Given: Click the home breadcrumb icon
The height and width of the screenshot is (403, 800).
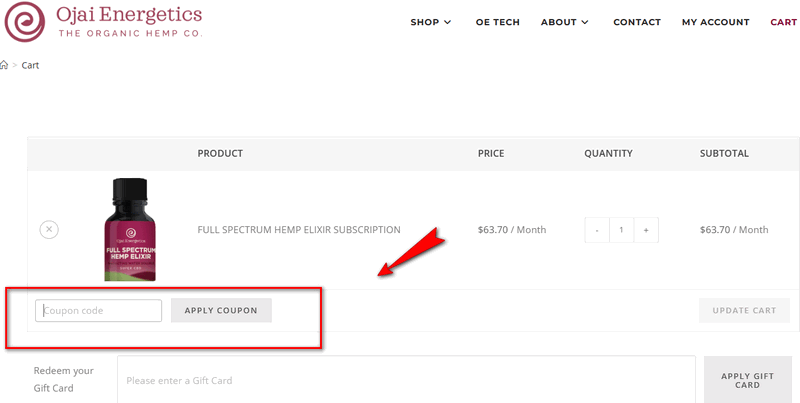Looking at the screenshot, I should 4,66.
